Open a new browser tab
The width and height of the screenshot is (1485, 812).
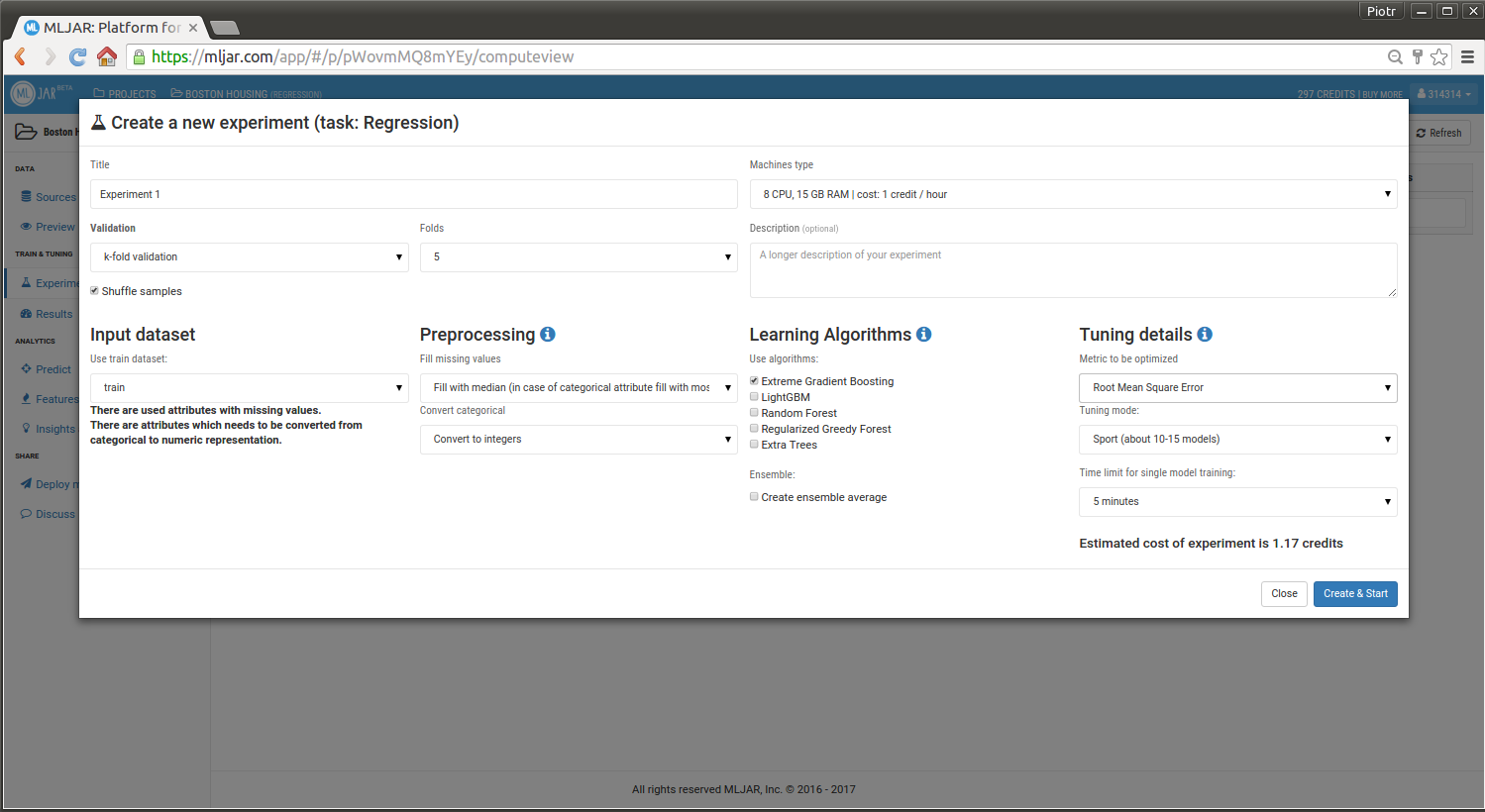pyautogui.click(x=225, y=28)
